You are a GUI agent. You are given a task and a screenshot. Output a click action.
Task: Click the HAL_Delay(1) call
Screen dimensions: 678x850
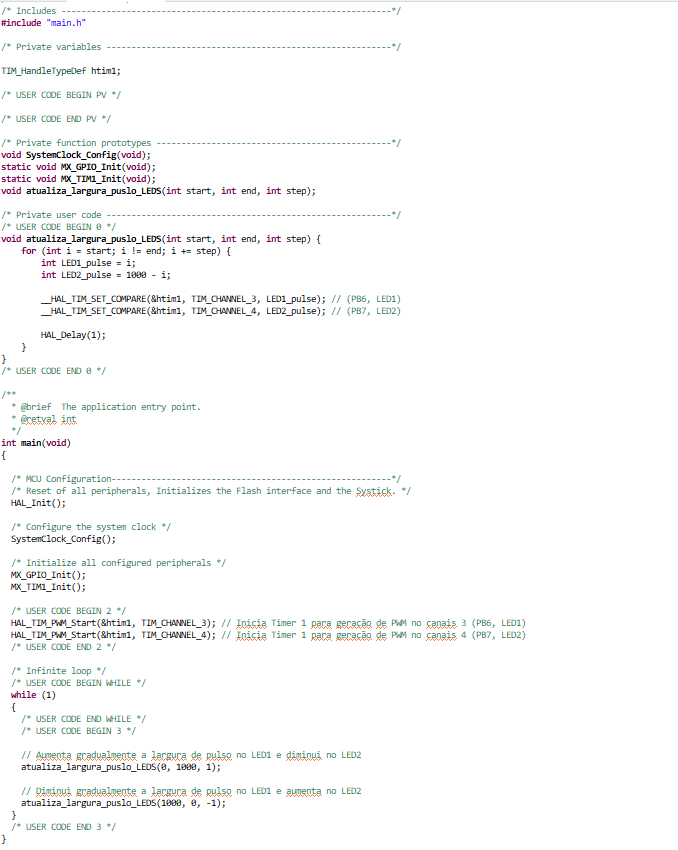[x=72, y=335]
